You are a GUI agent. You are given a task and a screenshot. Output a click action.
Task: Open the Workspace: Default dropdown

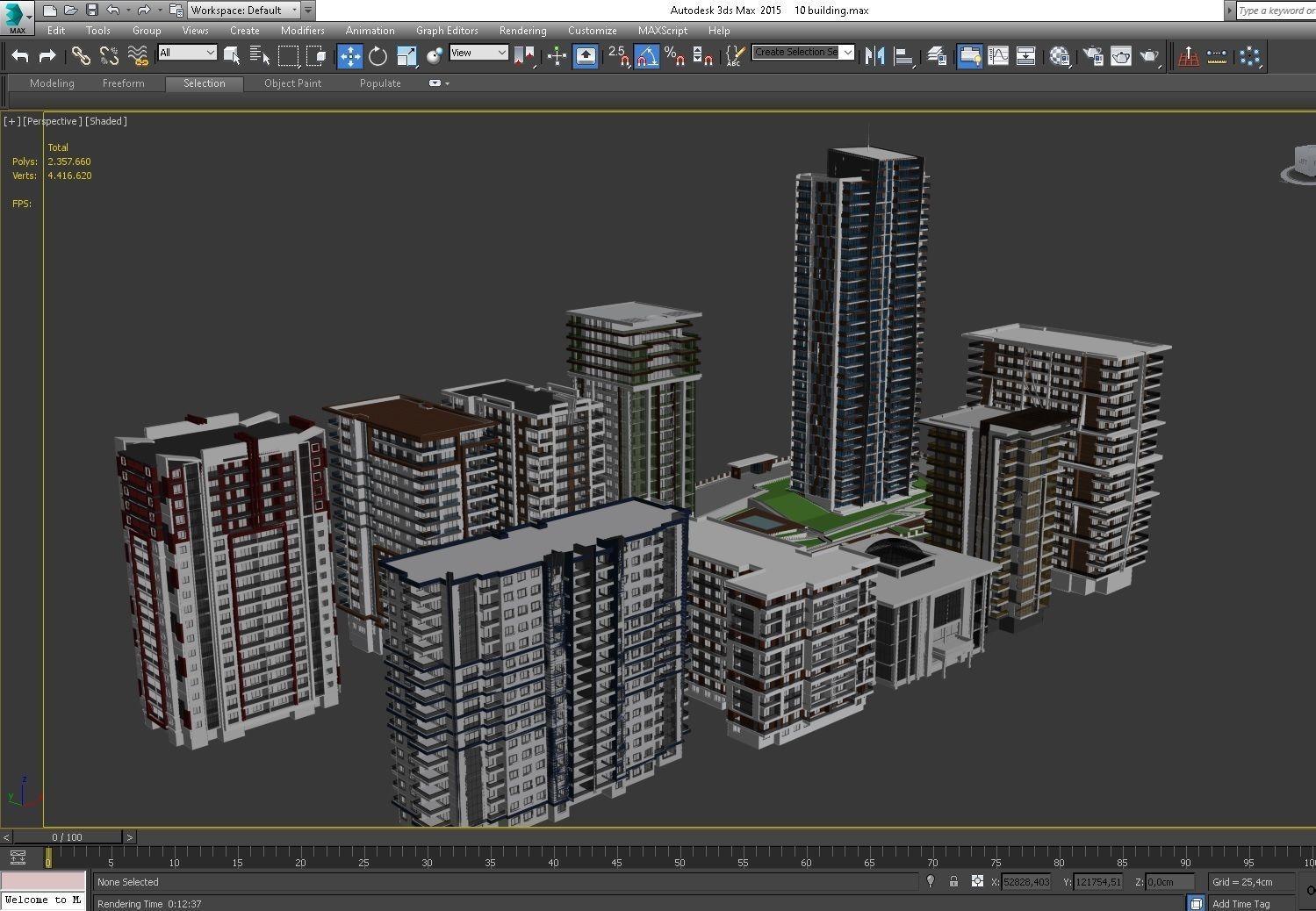(x=244, y=11)
